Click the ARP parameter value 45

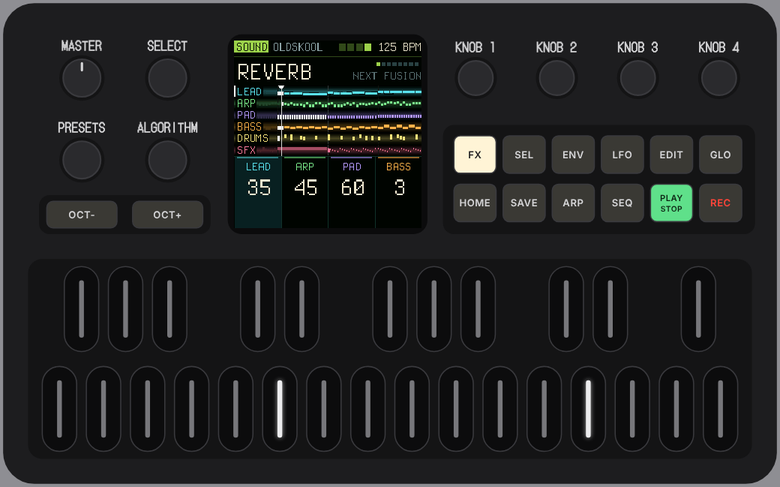[x=305, y=188]
